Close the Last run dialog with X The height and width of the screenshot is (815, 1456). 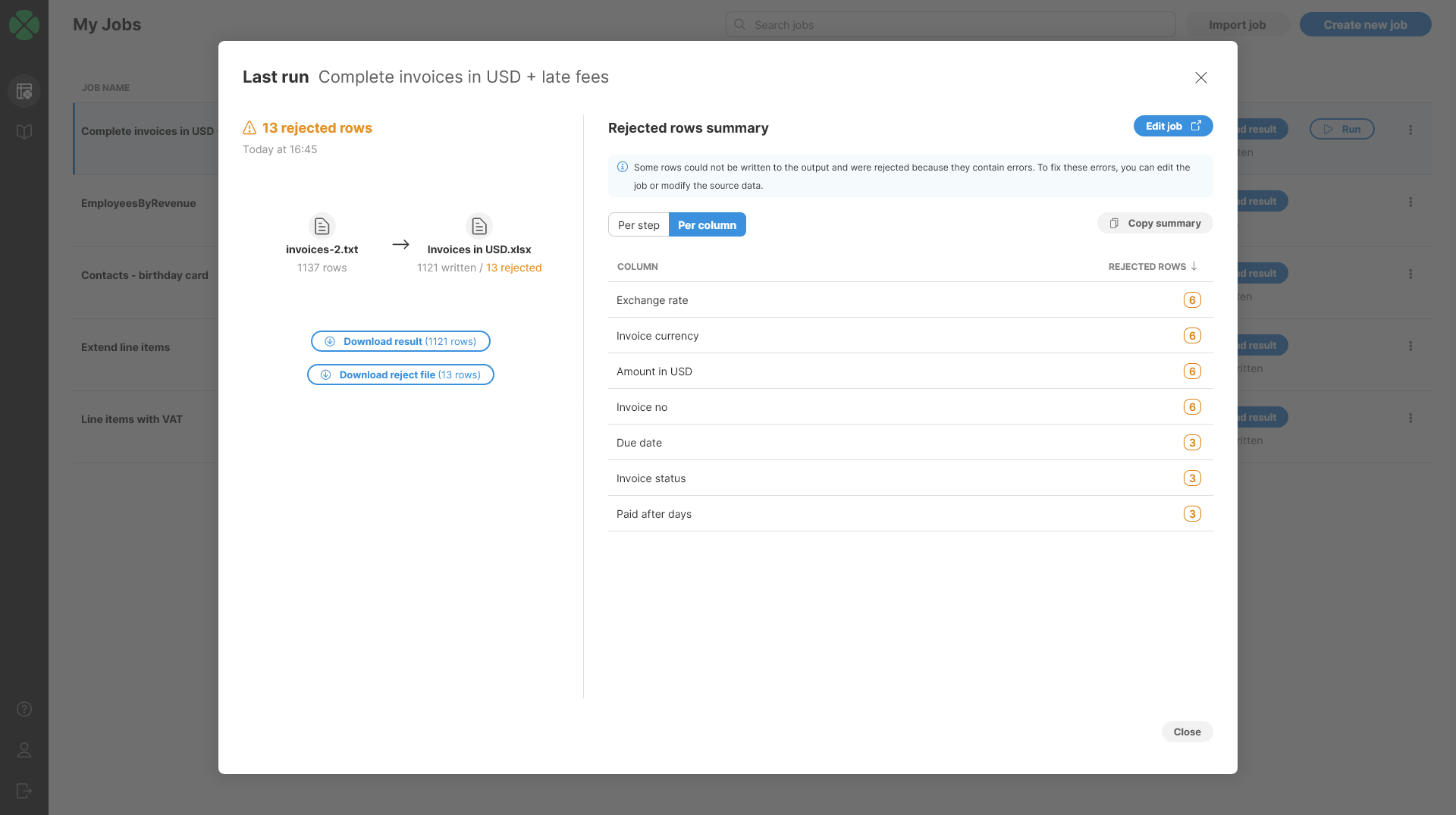[1200, 77]
